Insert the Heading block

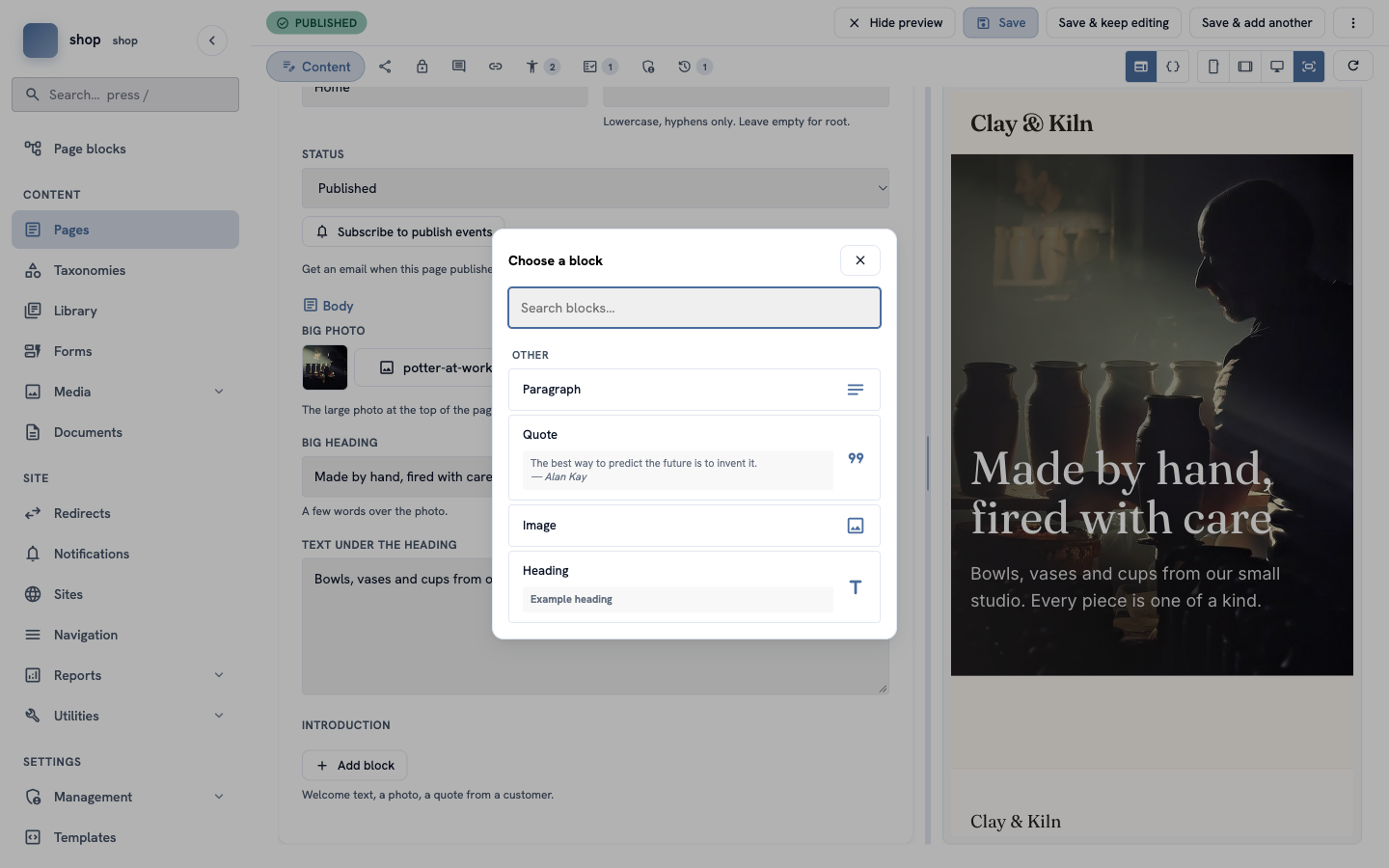coord(694,586)
